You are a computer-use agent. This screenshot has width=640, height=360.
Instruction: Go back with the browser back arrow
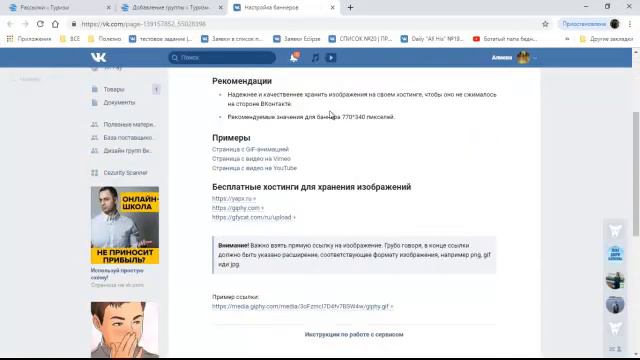[10, 24]
